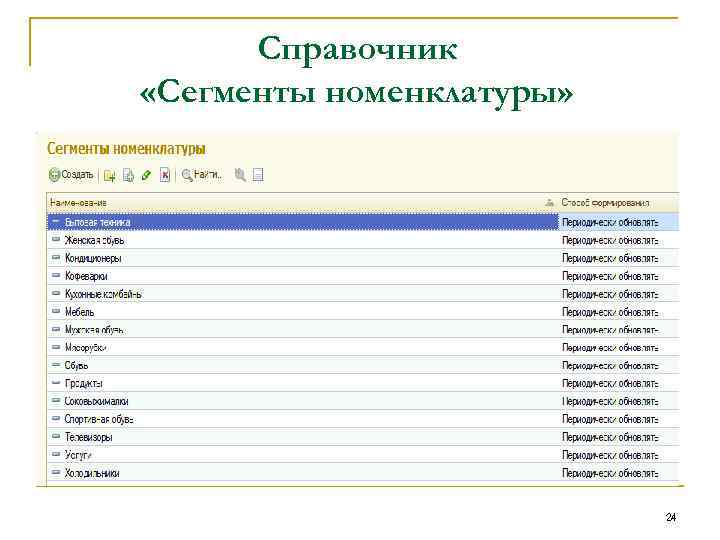The image size is (720, 540).
Task: Select the Соковыжималки row
Action: (x=363, y=401)
